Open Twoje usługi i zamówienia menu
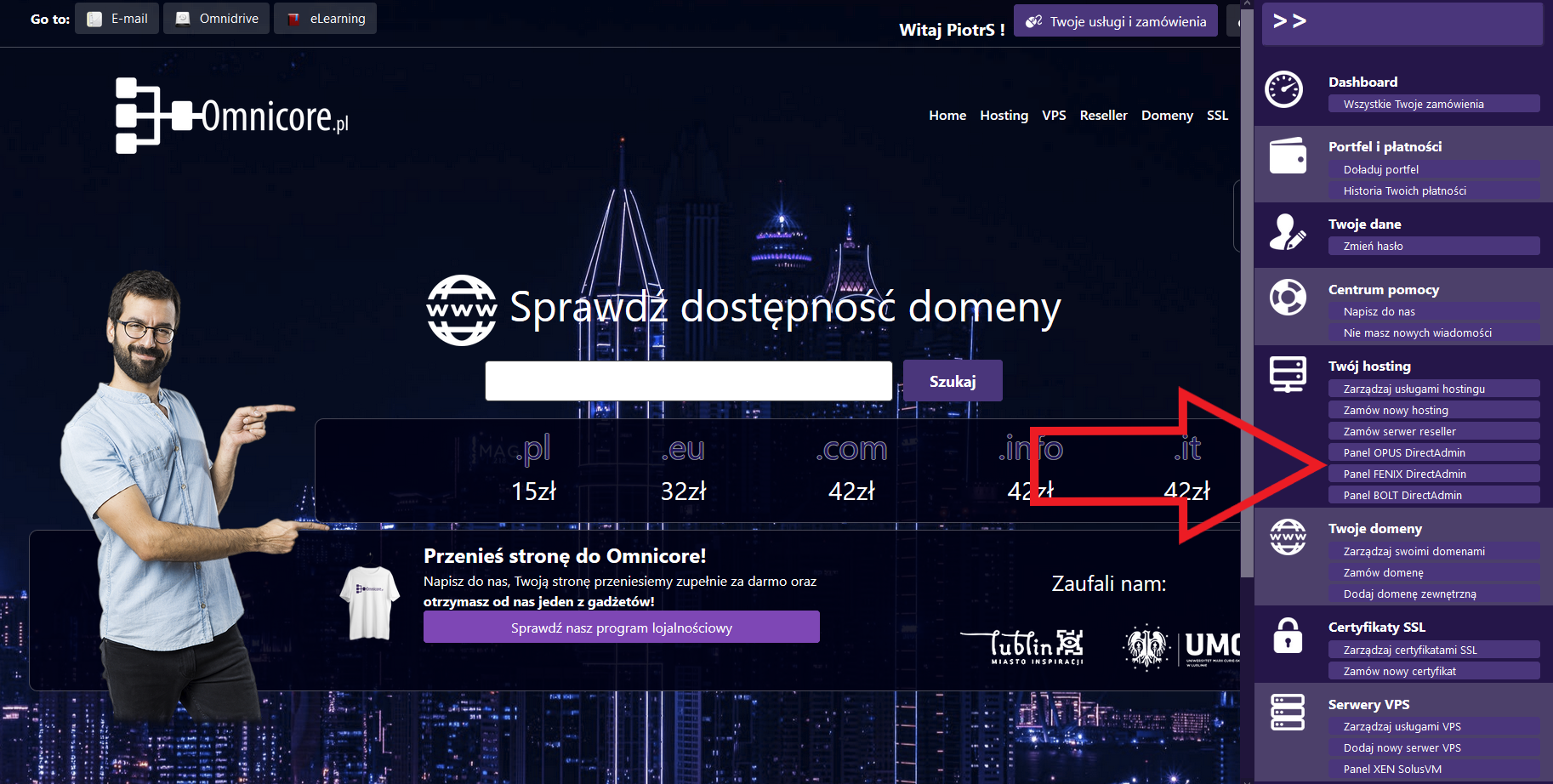The width and height of the screenshot is (1553, 784). pyautogui.click(x=1117, y=21)
